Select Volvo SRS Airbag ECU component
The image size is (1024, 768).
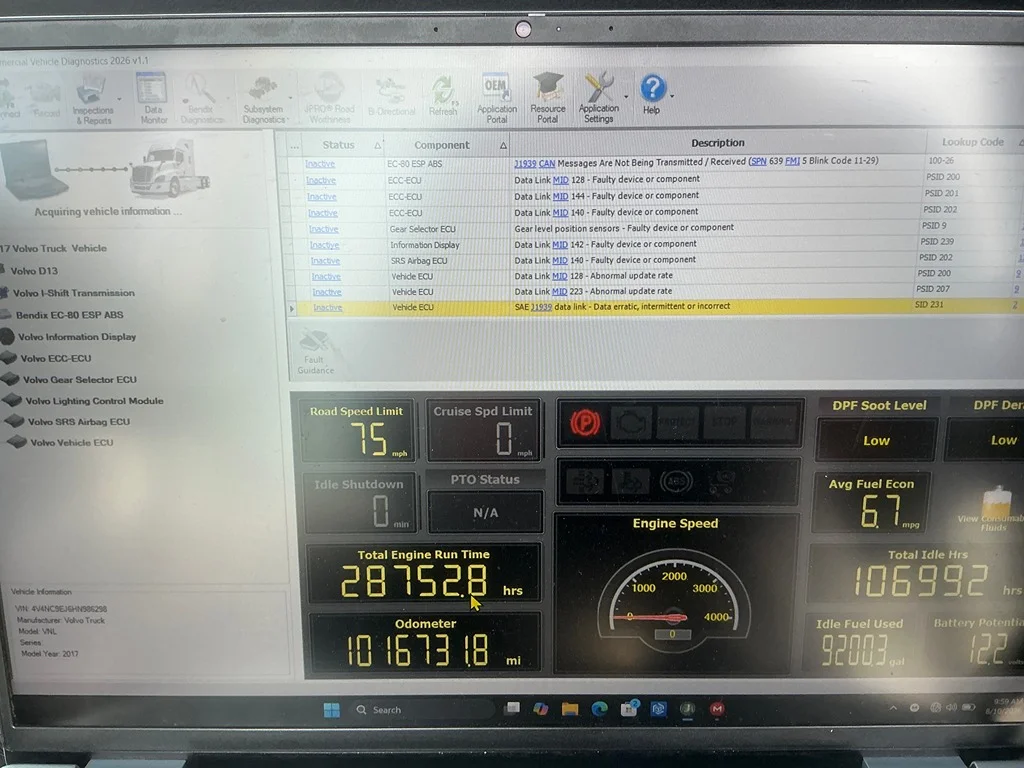coord(78,422)
